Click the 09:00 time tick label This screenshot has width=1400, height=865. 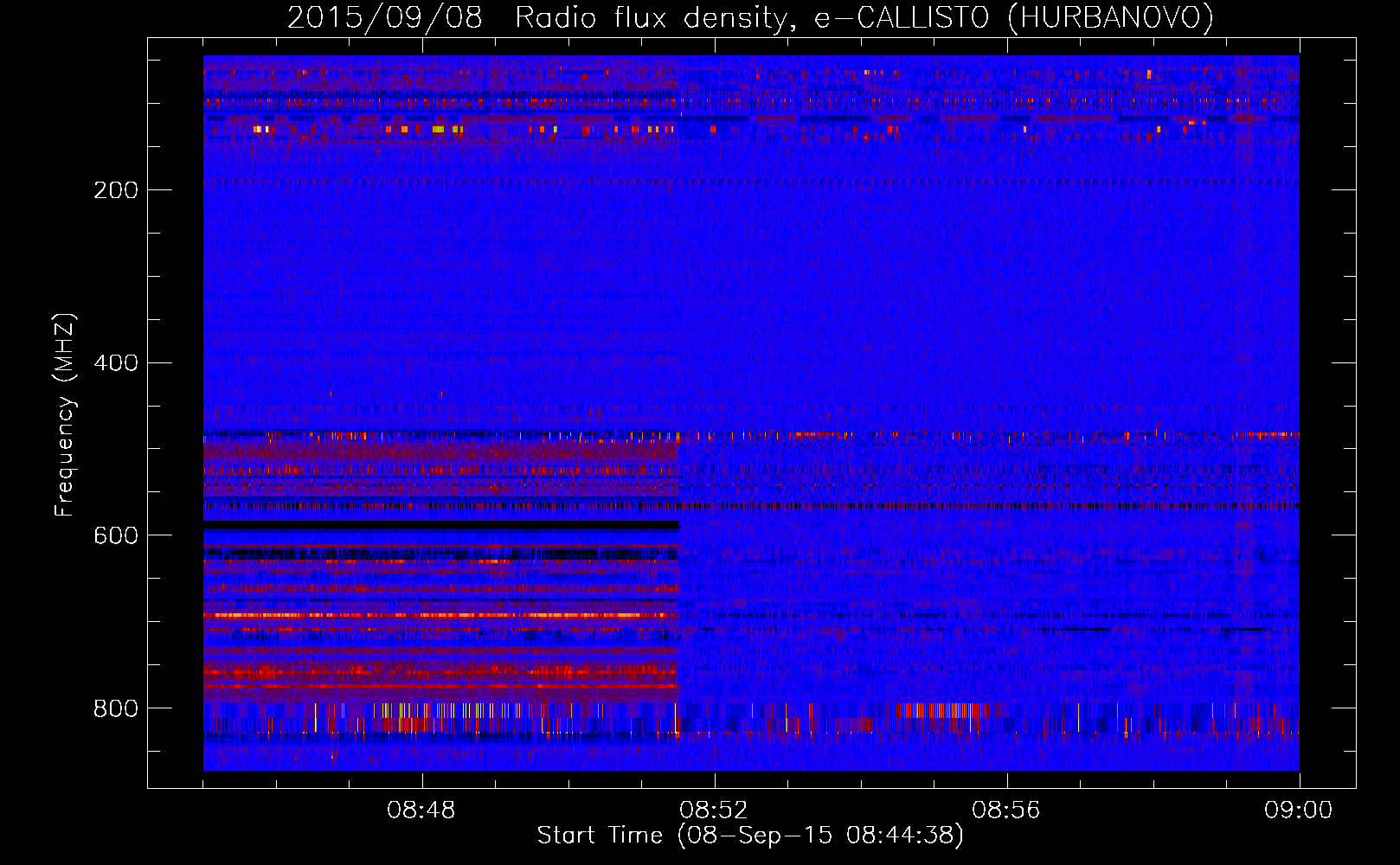pos(1299,811)
